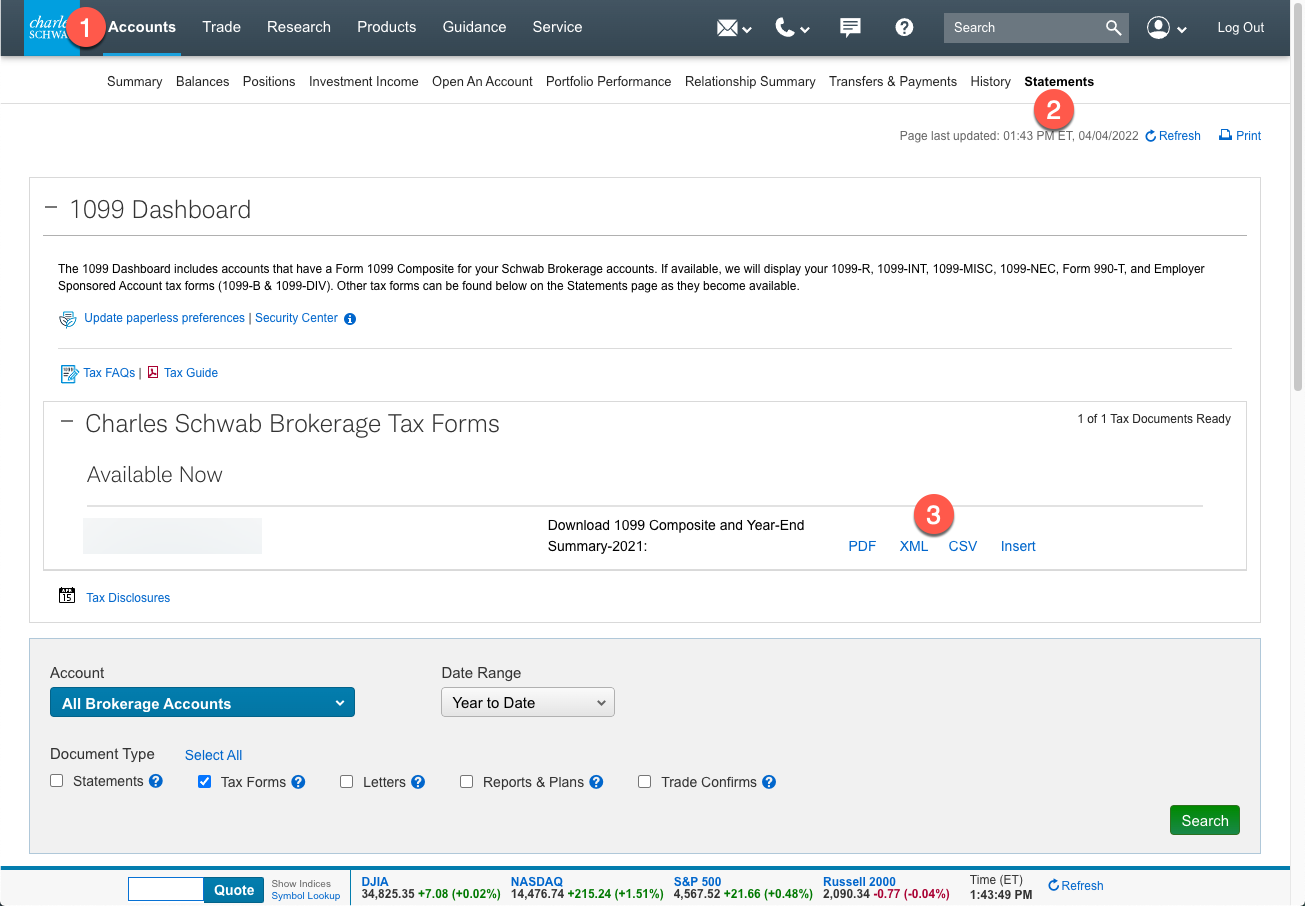Viewport: 1305px width, 906px height.
Task: Uncheck the Tax Forms checkbox
Action: (204, 782)
